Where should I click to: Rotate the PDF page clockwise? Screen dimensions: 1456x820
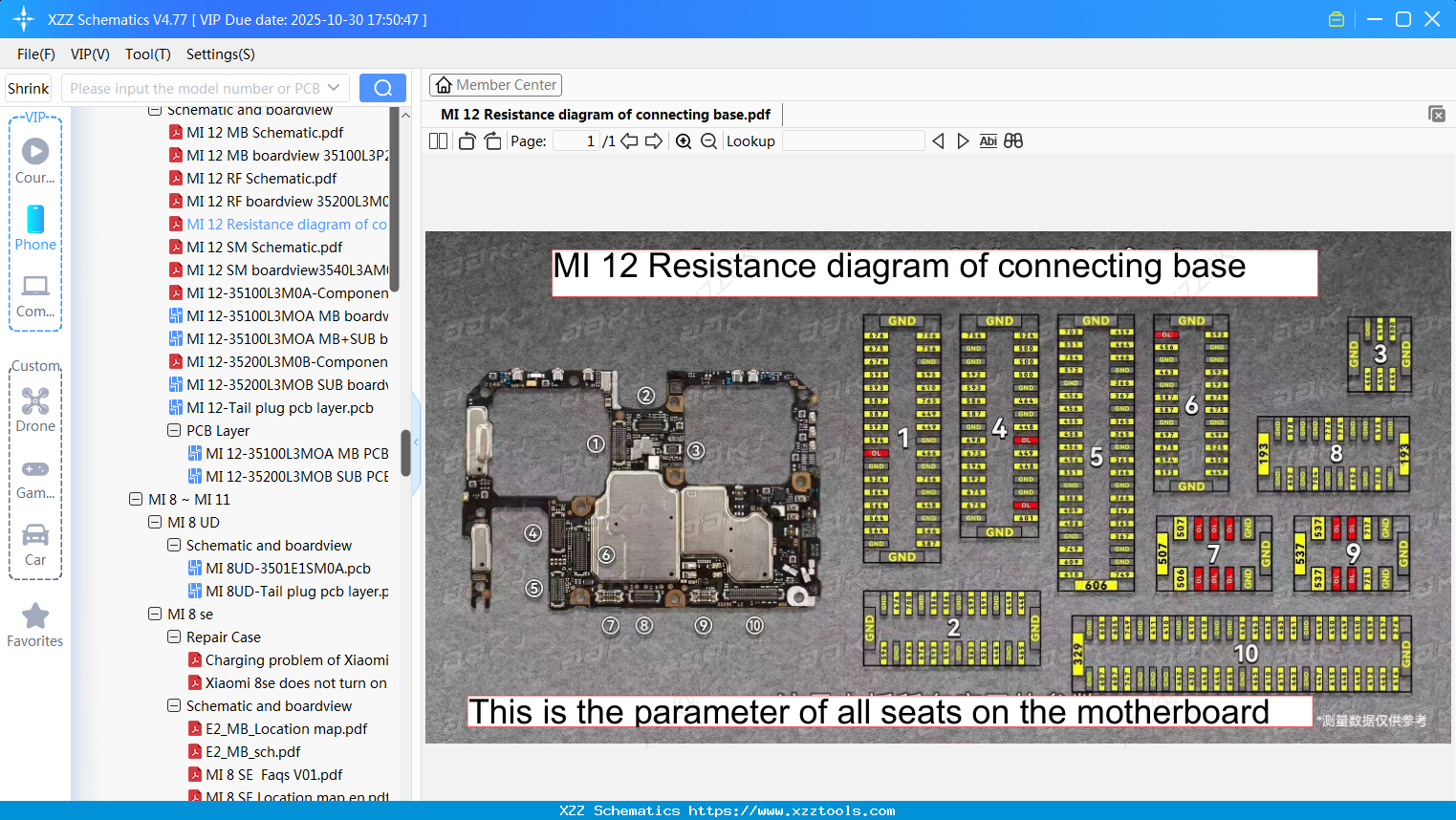(x=492, y=140)
